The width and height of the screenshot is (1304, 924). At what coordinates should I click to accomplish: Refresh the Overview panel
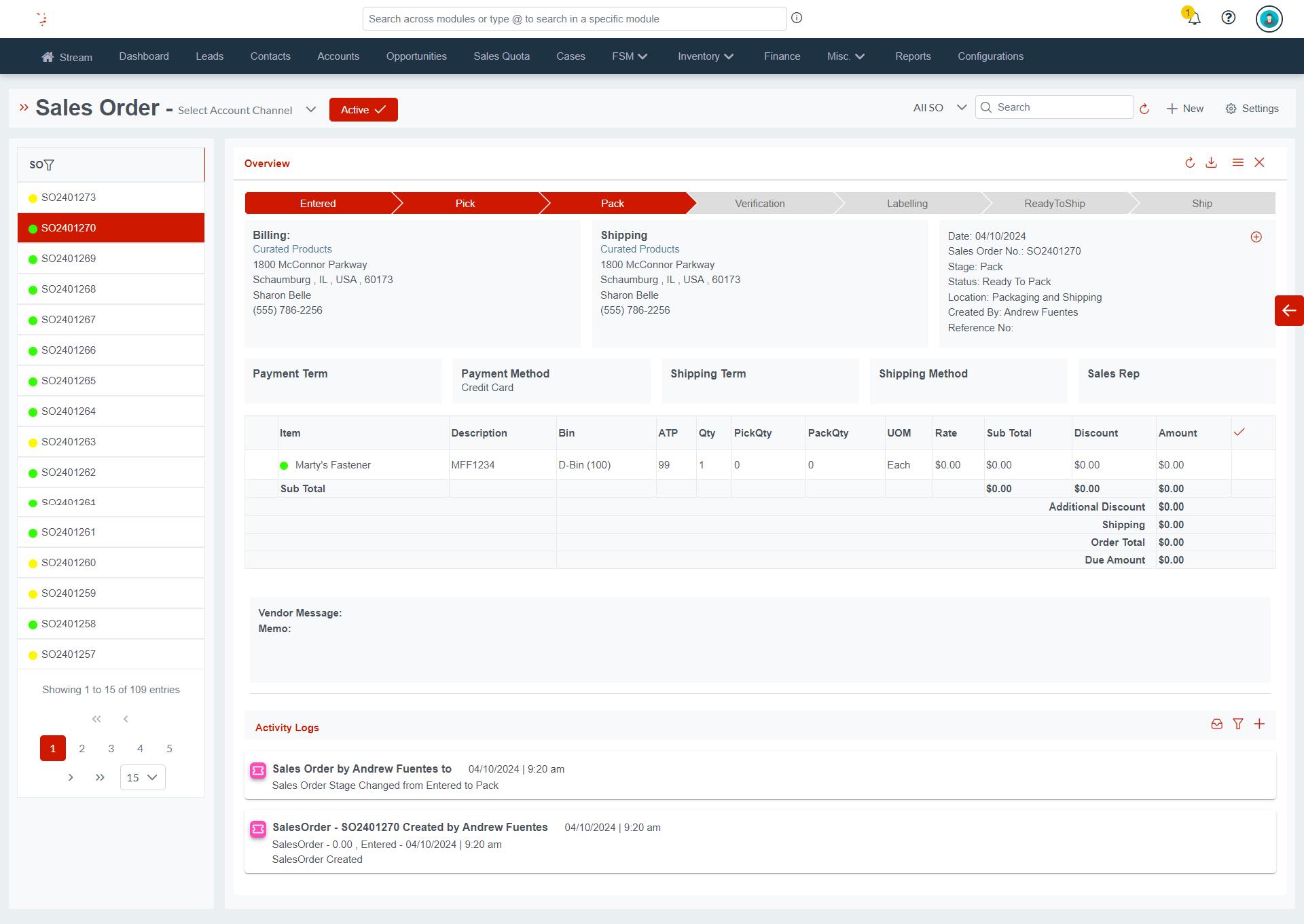(x=1190, y=162)
